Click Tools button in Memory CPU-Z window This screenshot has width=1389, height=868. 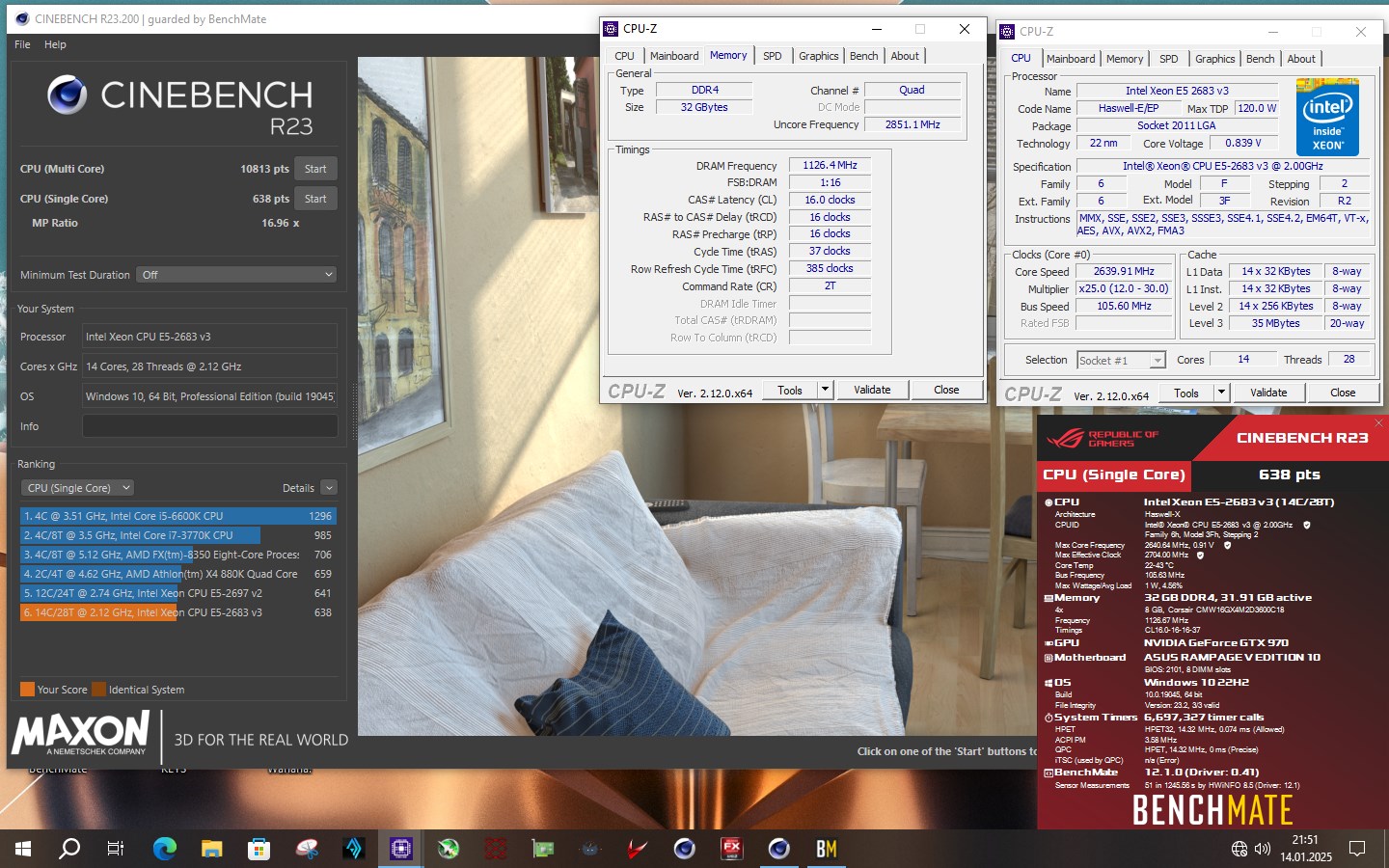coord(790,391)
